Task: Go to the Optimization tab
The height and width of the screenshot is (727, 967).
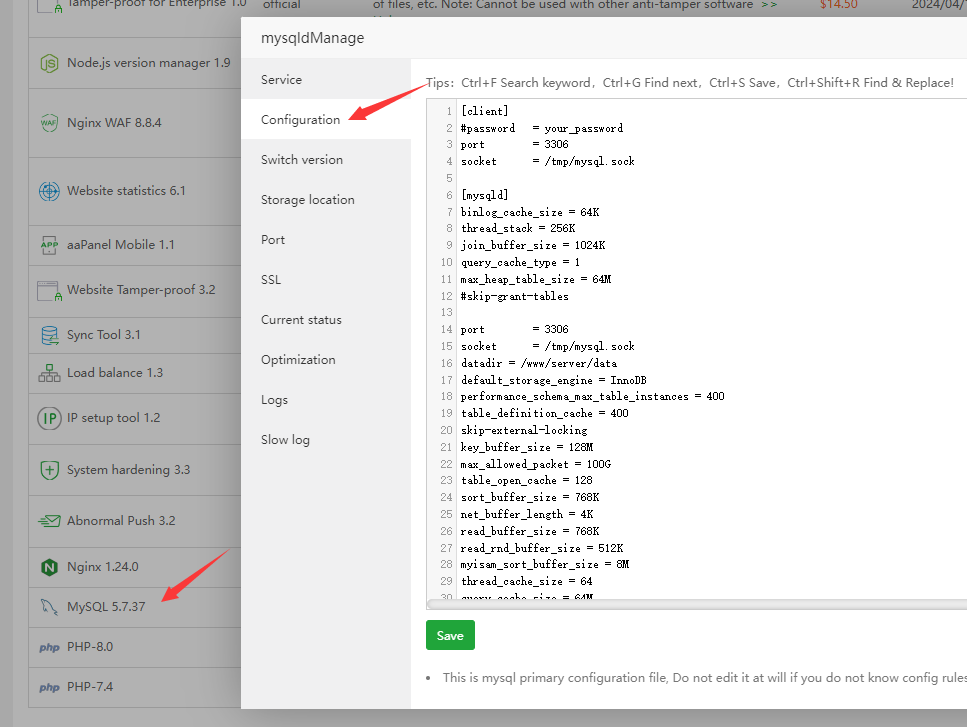Action: coord(298,360)
